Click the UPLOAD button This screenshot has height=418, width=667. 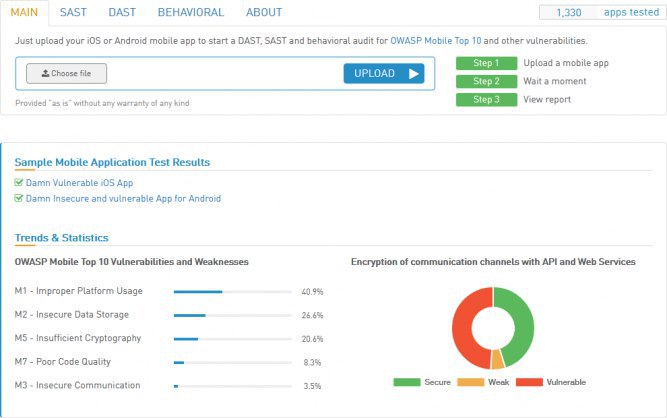pos(384,74)
